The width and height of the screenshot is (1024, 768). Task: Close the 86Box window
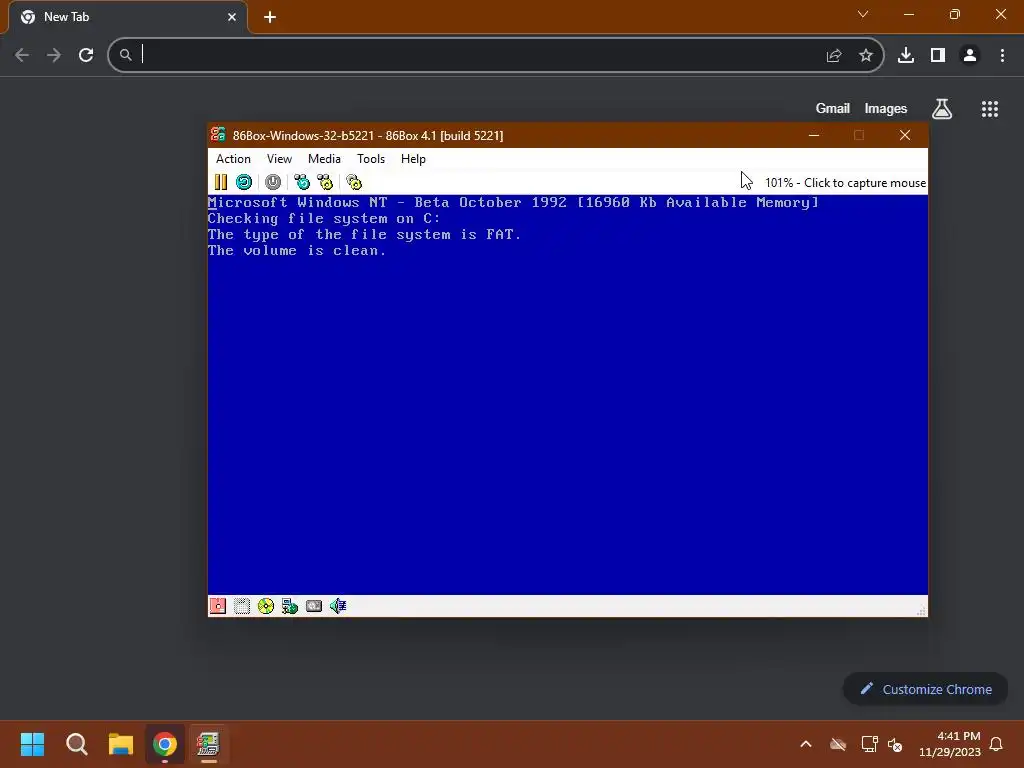[904, 135]
